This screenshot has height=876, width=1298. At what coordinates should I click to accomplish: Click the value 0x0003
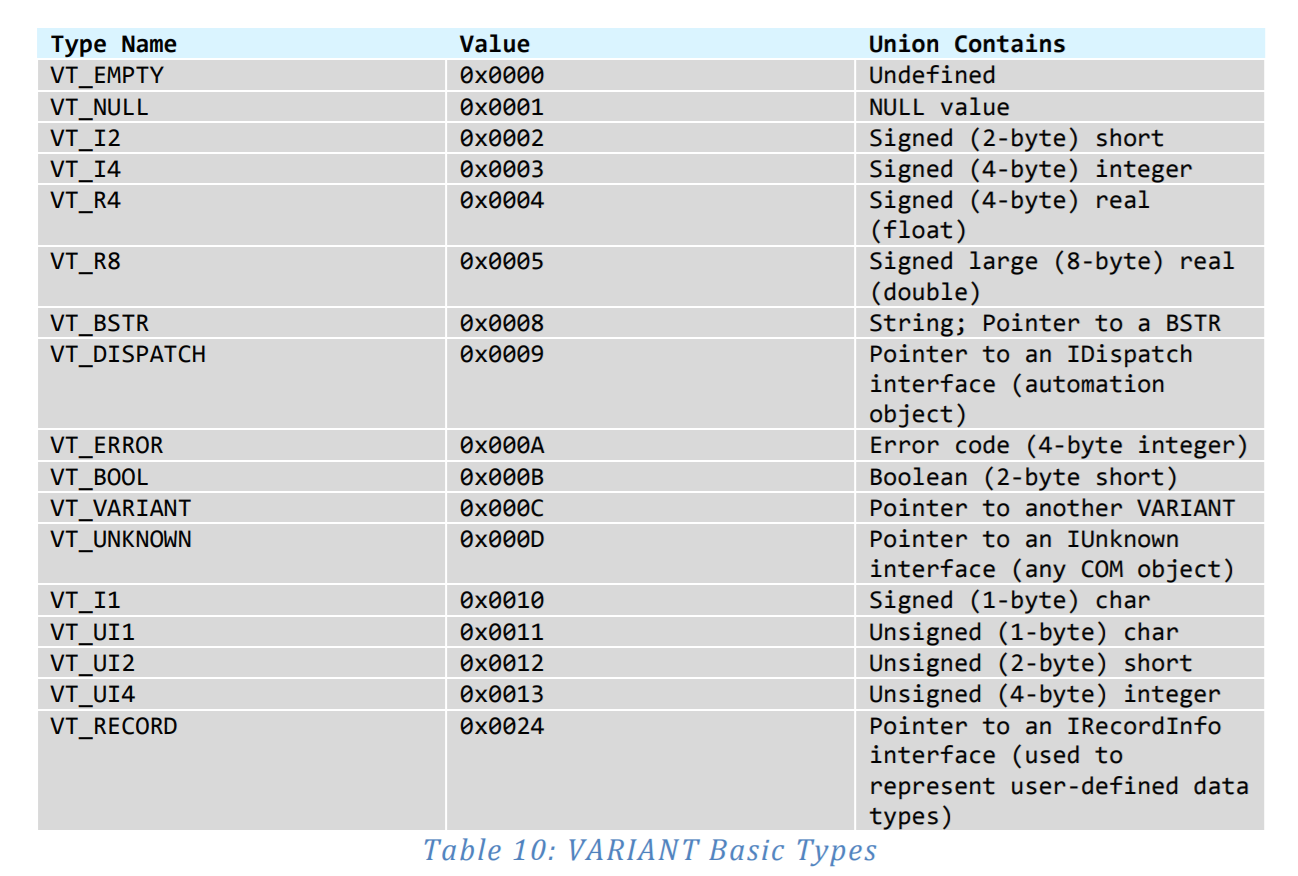coord(502,169)
